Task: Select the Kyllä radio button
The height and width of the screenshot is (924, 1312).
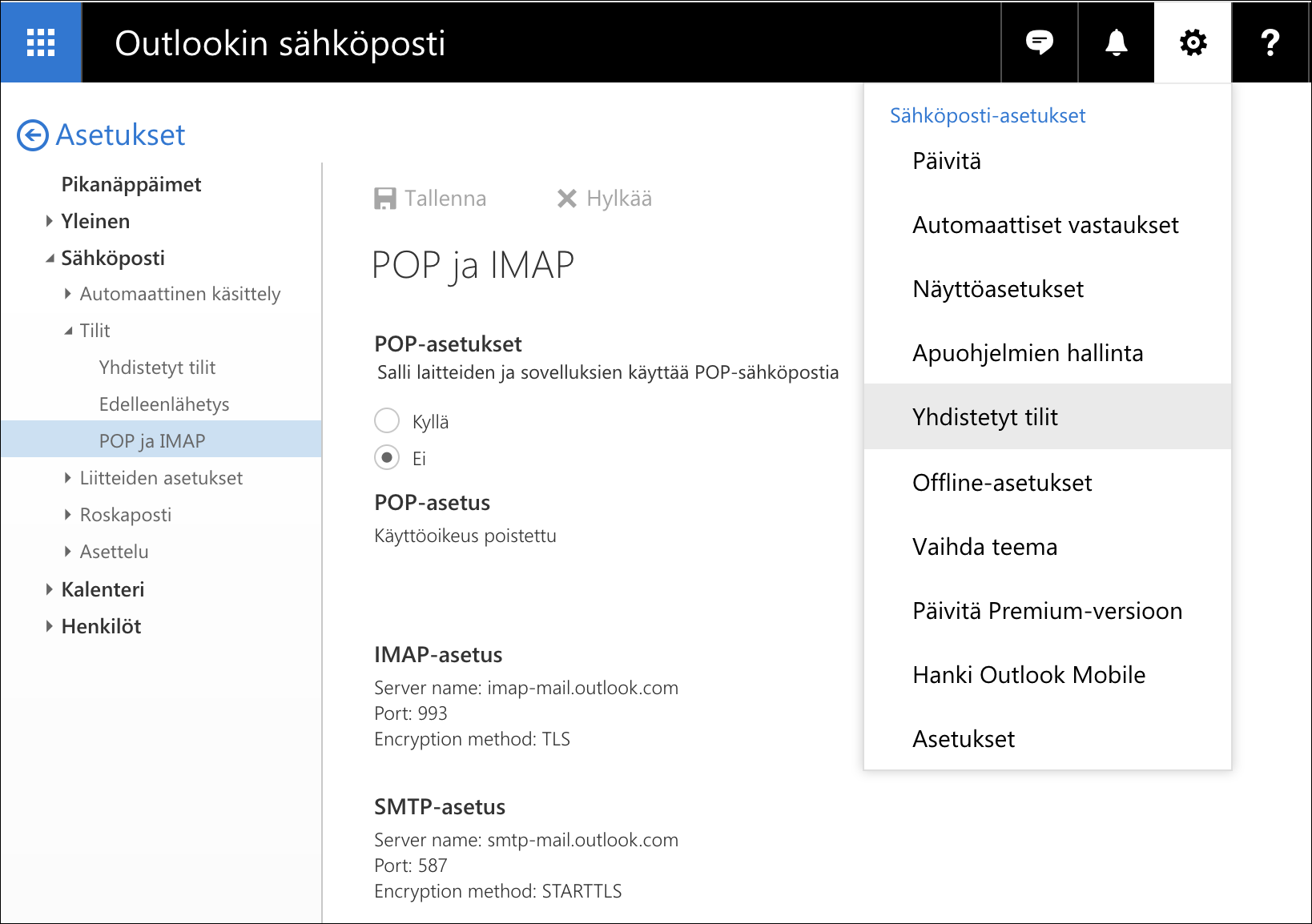Action: tap(387, 420)
